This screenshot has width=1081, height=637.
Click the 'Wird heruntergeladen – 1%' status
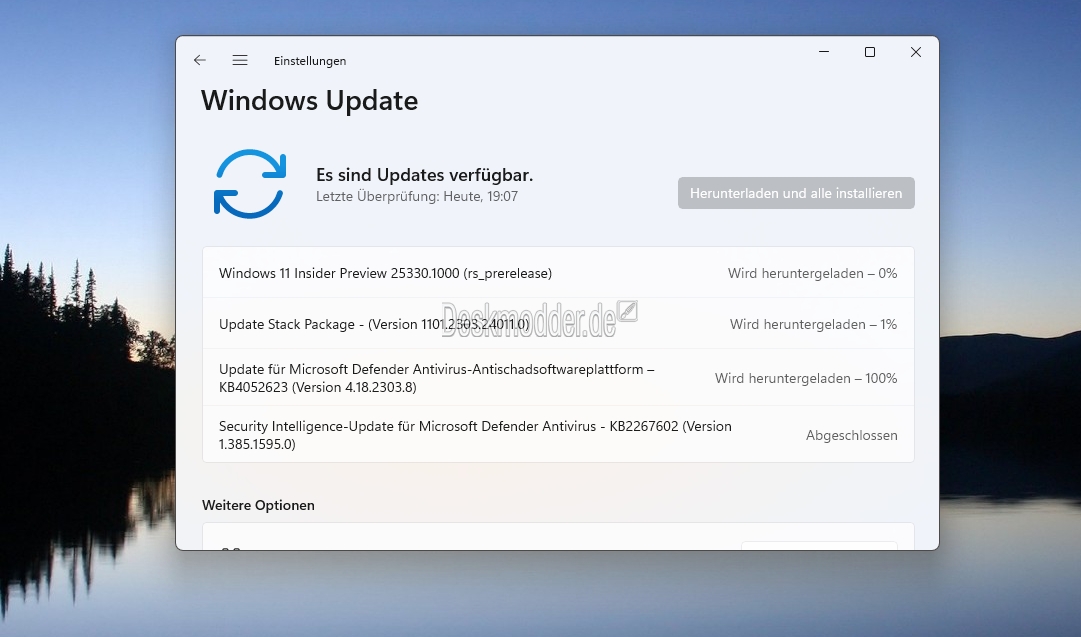pyautogui.click(x=813, y=325)
